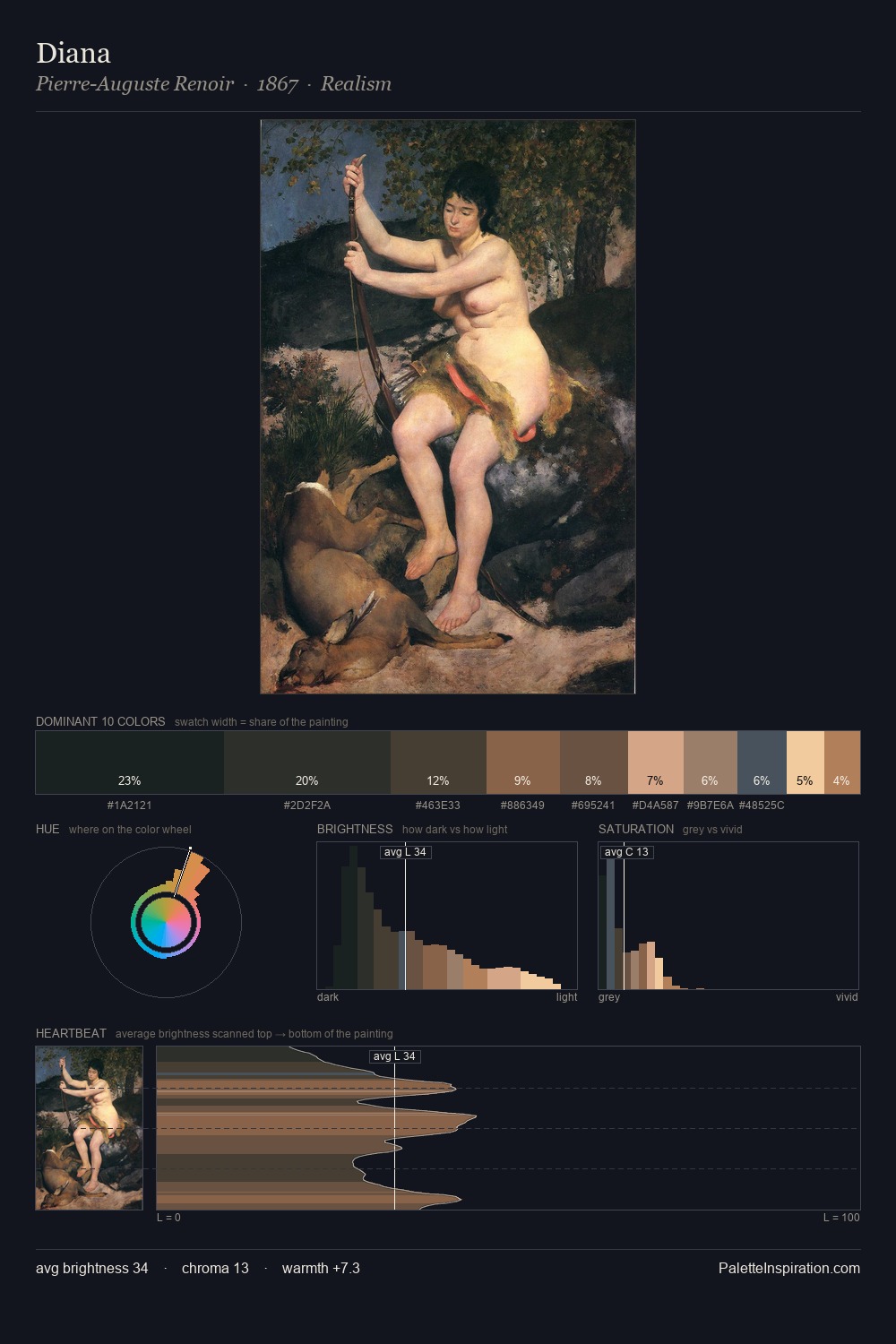Open the PaletteInspiration.com link

(789, 1268)
